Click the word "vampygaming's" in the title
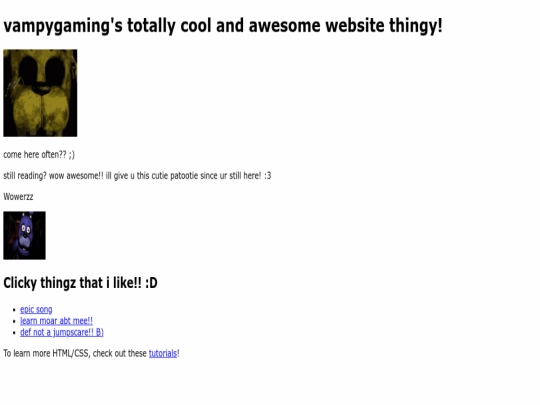Screen dimensions: 540x405 point(63,25)
